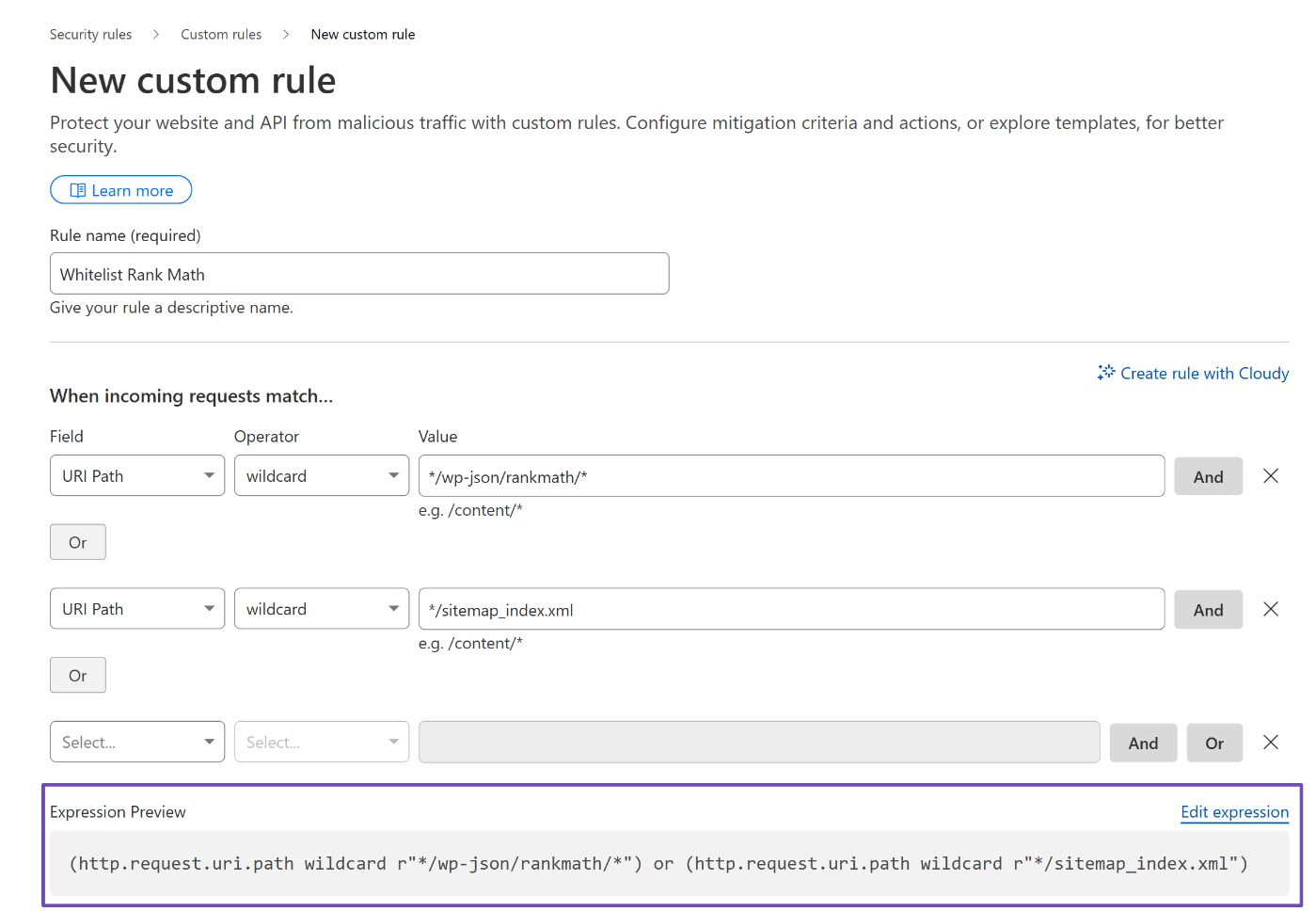Click the 'Value' column label
The width and height of the screenshot is (1316, 912).
coord(437,437)
